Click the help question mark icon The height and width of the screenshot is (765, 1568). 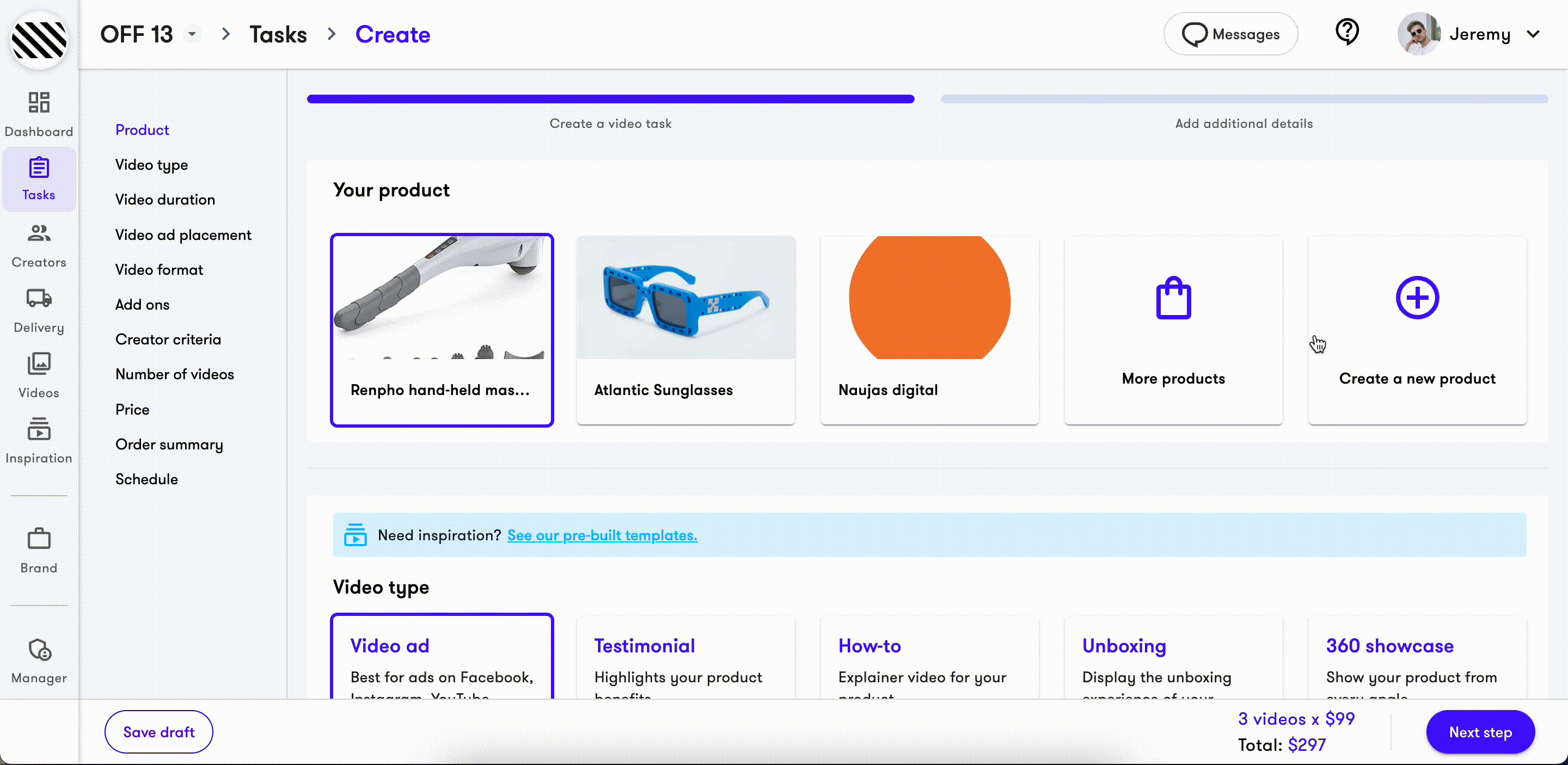(1346, 33)
